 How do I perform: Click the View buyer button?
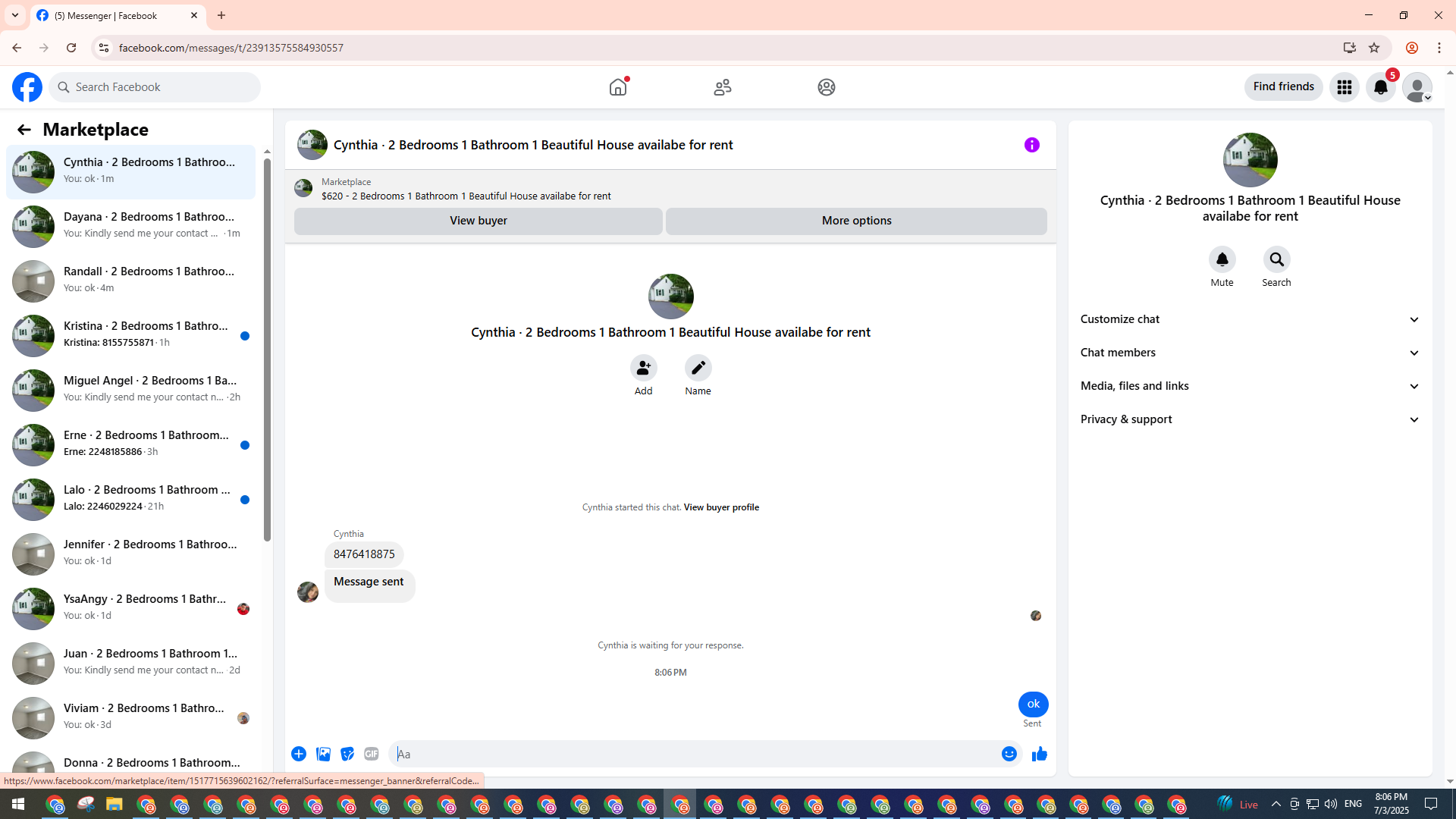tap(478, 221)
